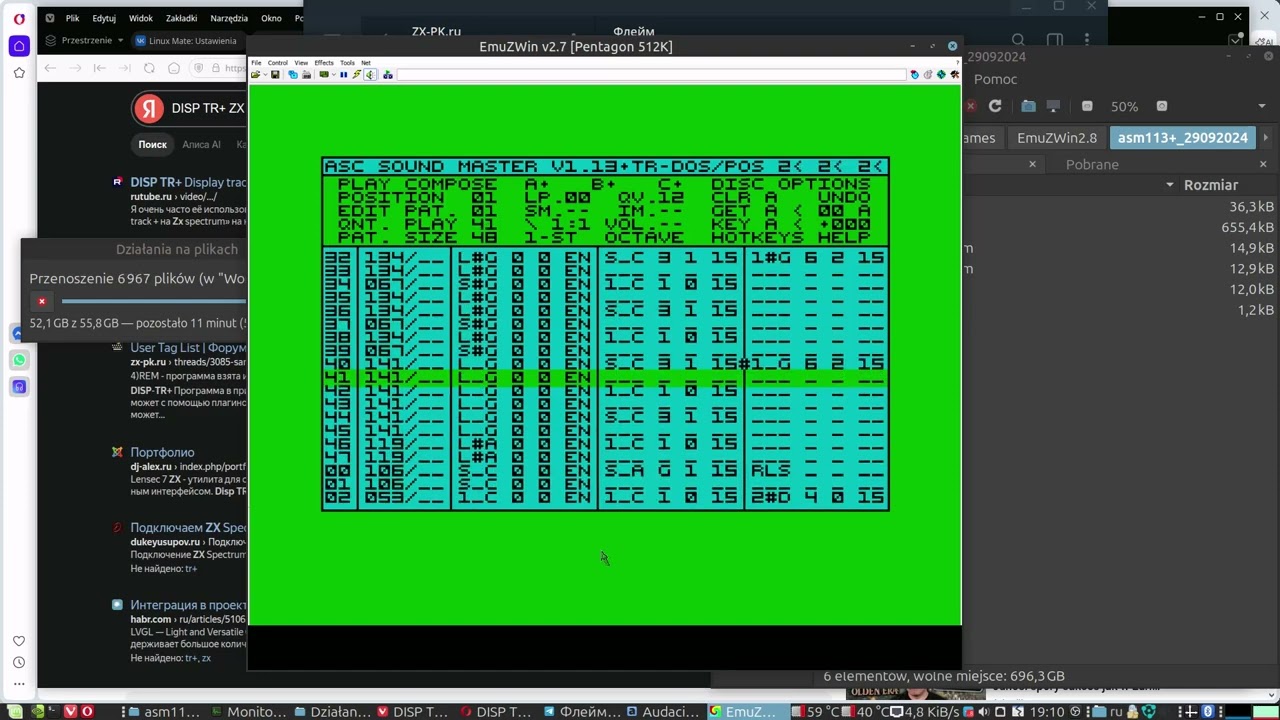The image size is (1280, 720).
Task: Click the file transfer progress bar
Action: [x=153, y=301]
